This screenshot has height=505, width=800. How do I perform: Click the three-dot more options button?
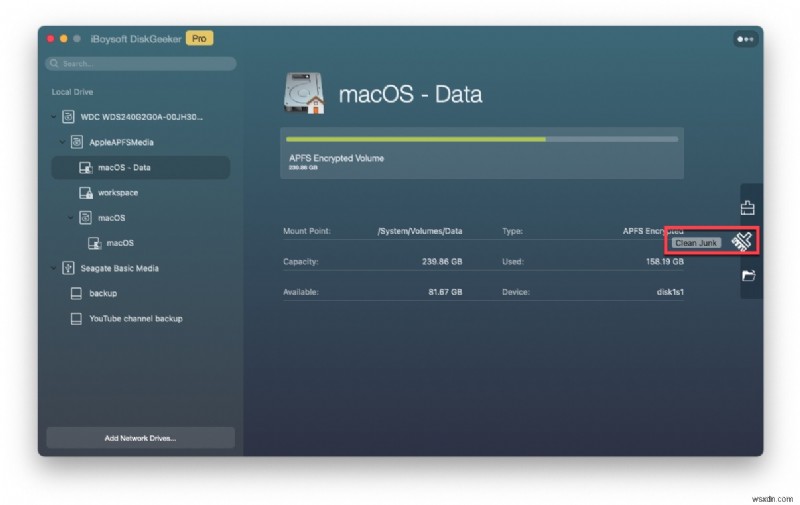click(745, 39)
